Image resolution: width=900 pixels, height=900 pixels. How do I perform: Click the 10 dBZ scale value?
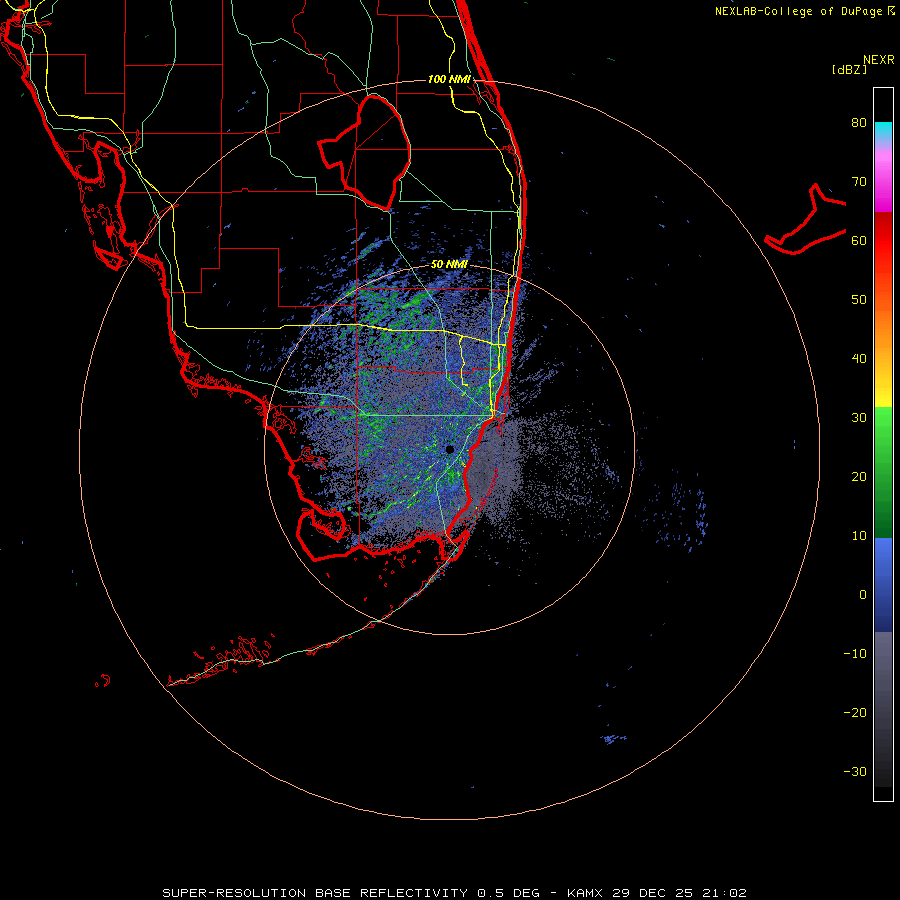pos(859,536)
